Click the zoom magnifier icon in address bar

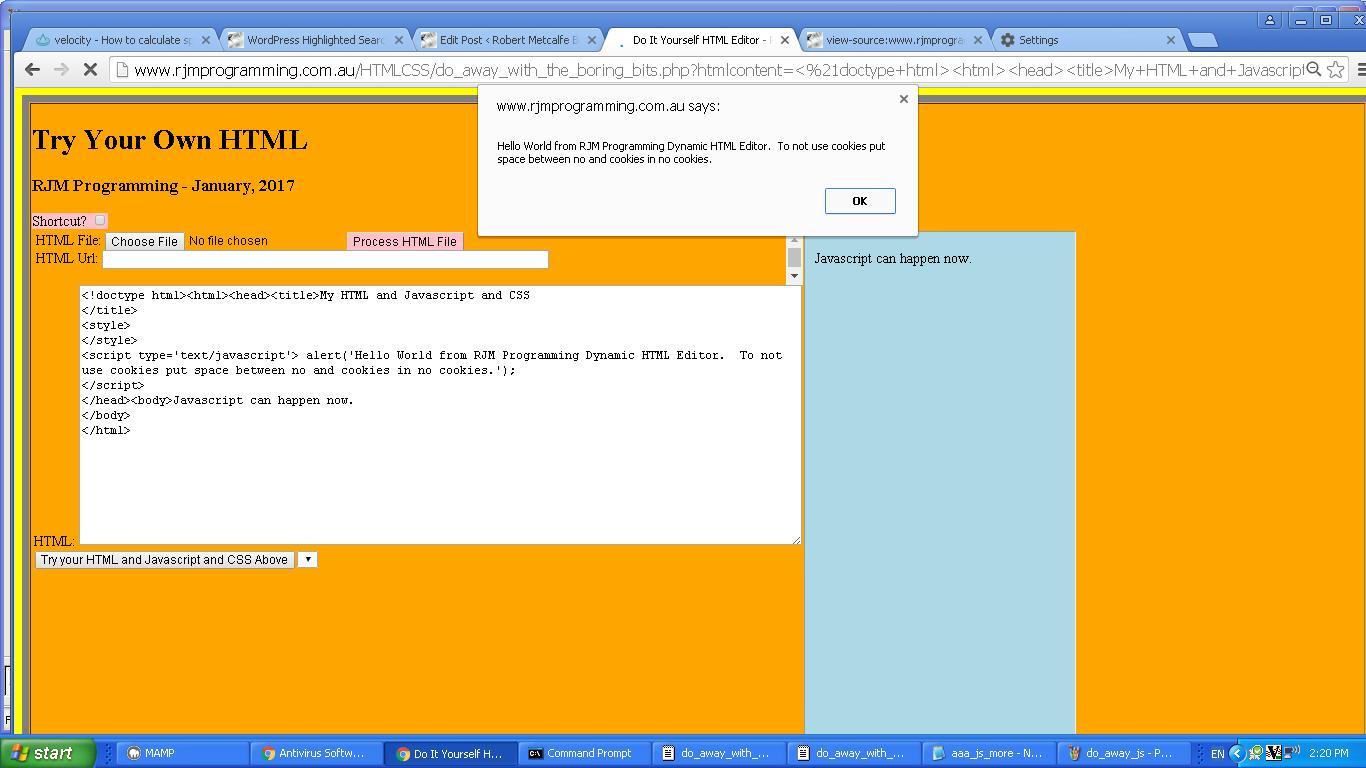[1314, 69]
